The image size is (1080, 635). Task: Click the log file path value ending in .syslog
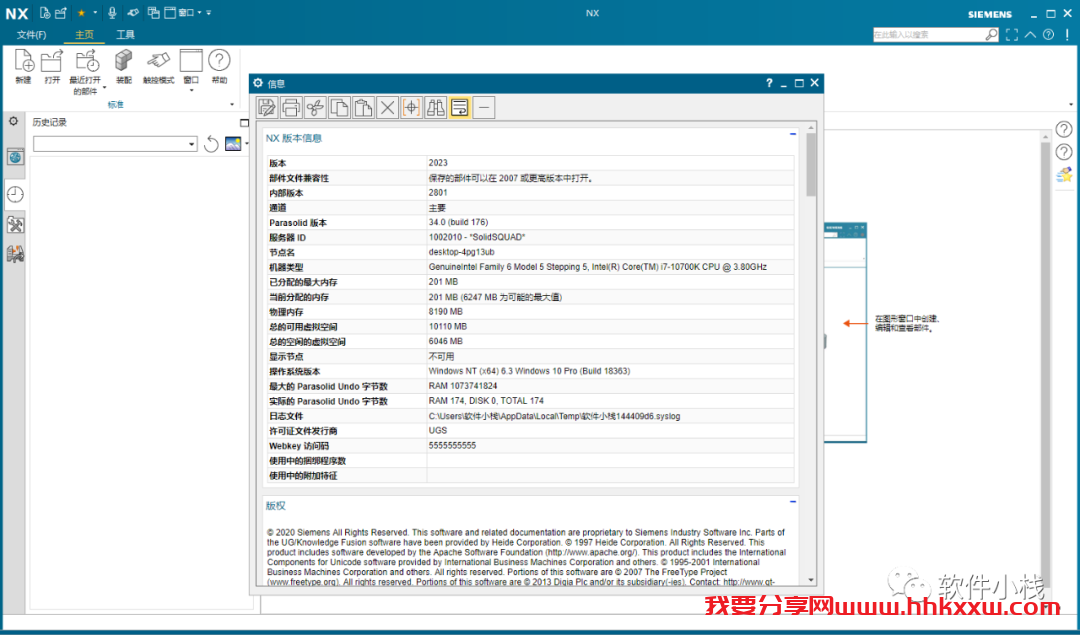pyautogui.click(x=554, y=416)
